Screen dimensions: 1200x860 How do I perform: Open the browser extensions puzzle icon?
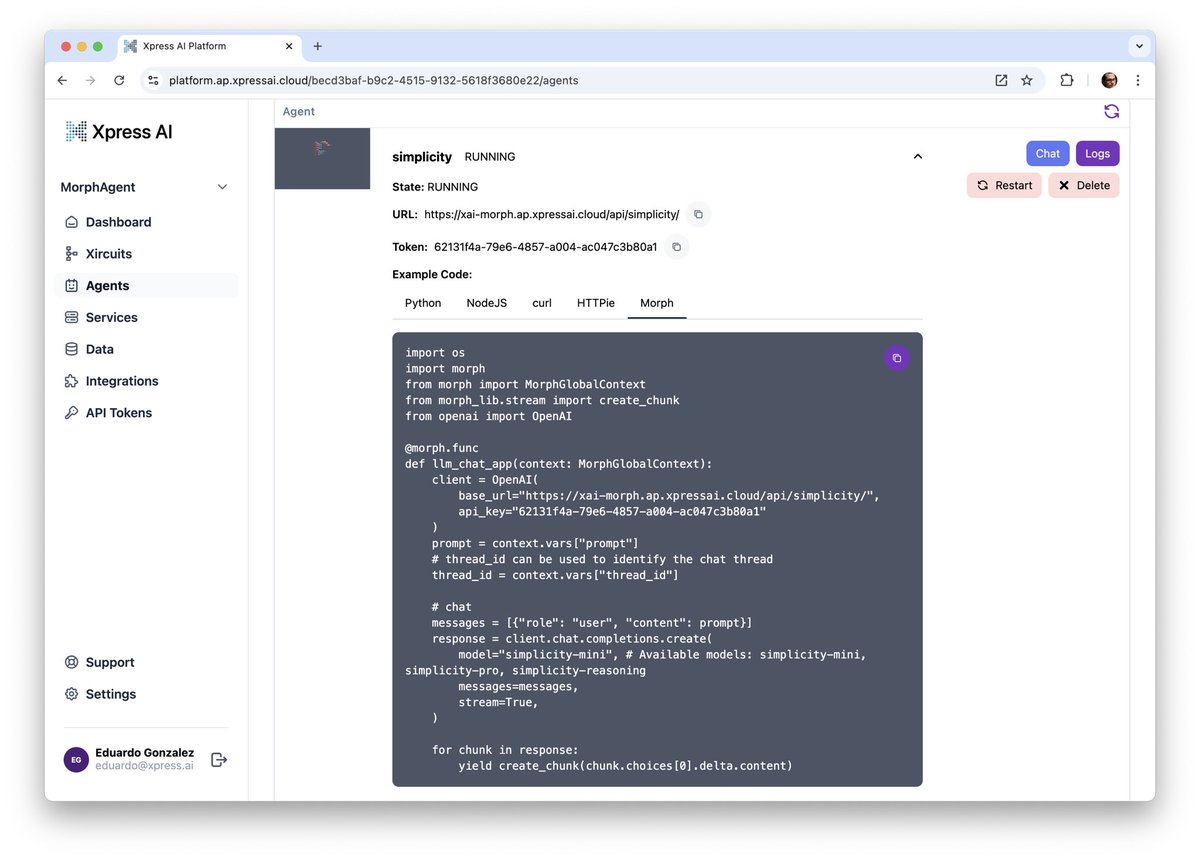coord(1067,80)
